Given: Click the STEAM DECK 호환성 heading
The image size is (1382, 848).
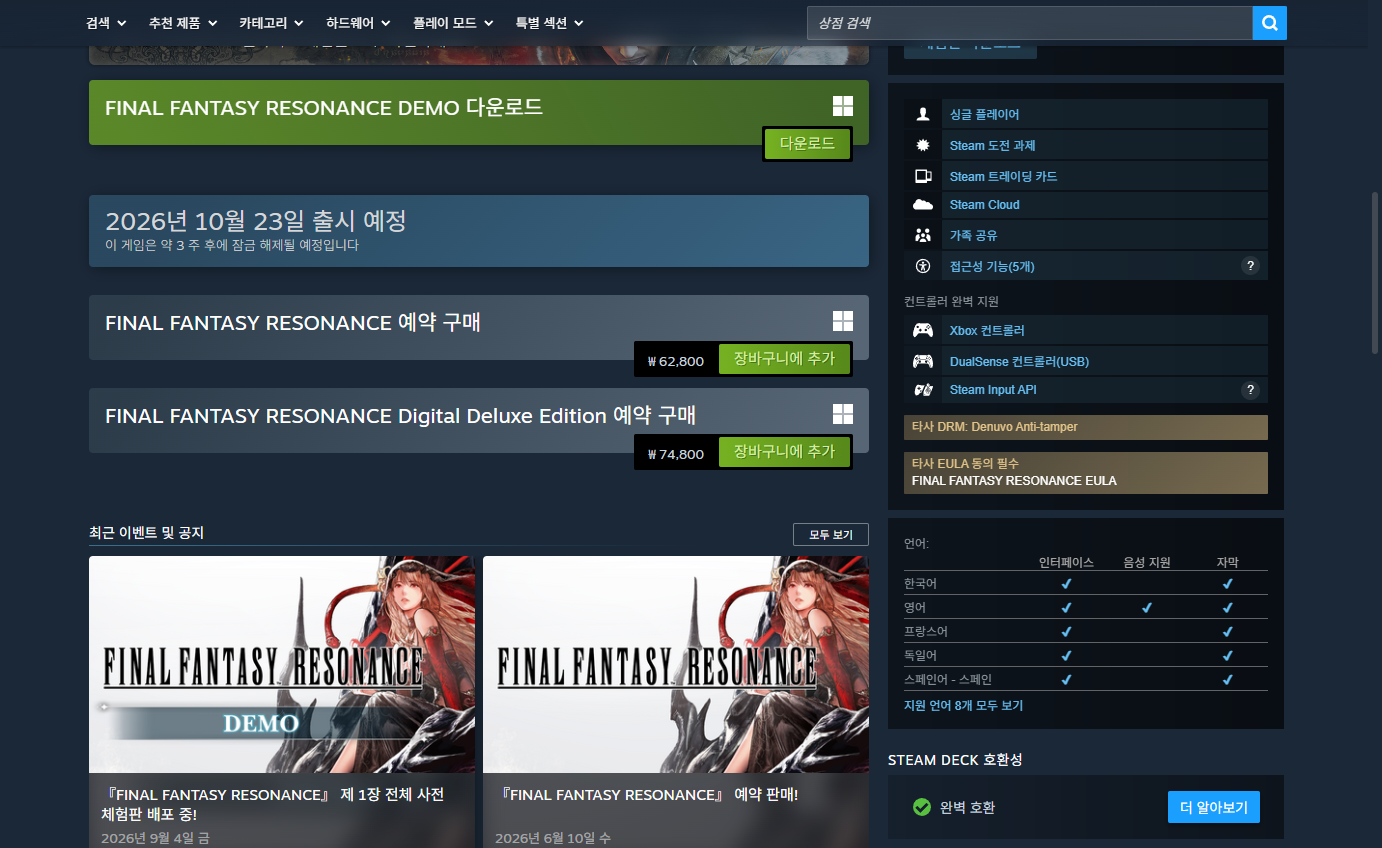Looking at the screenshot, I should [x=955, y=760].
